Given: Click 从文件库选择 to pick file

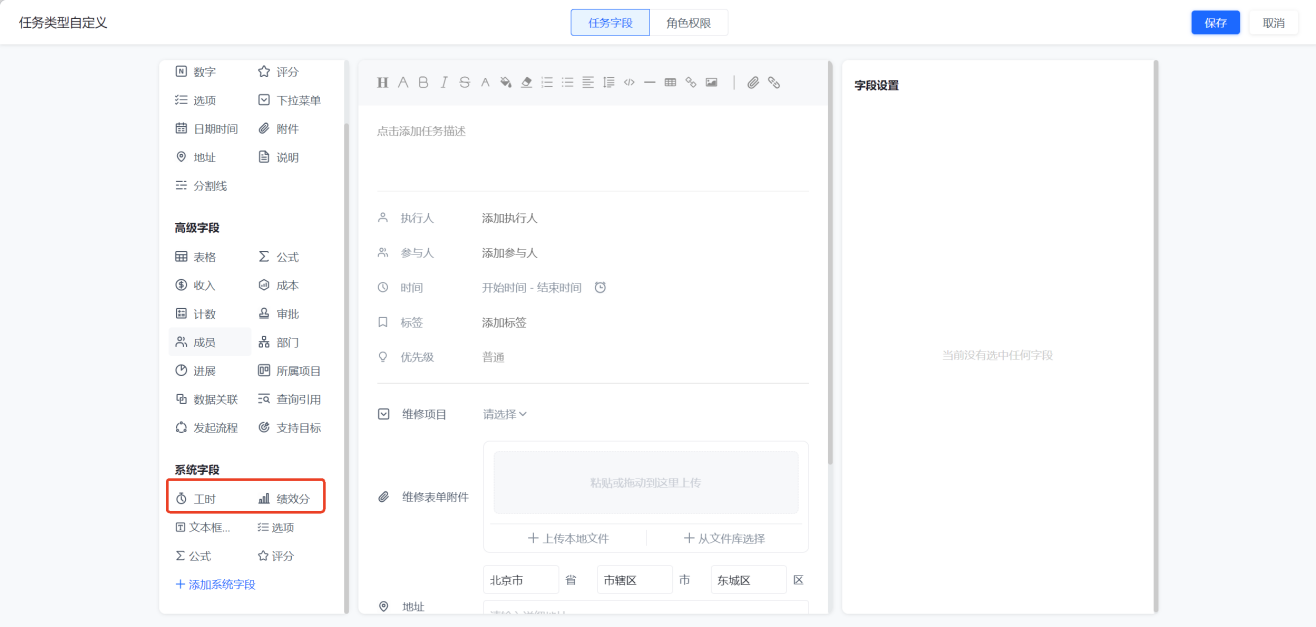Looking at the screenshot, I should [x=725, y=538].
